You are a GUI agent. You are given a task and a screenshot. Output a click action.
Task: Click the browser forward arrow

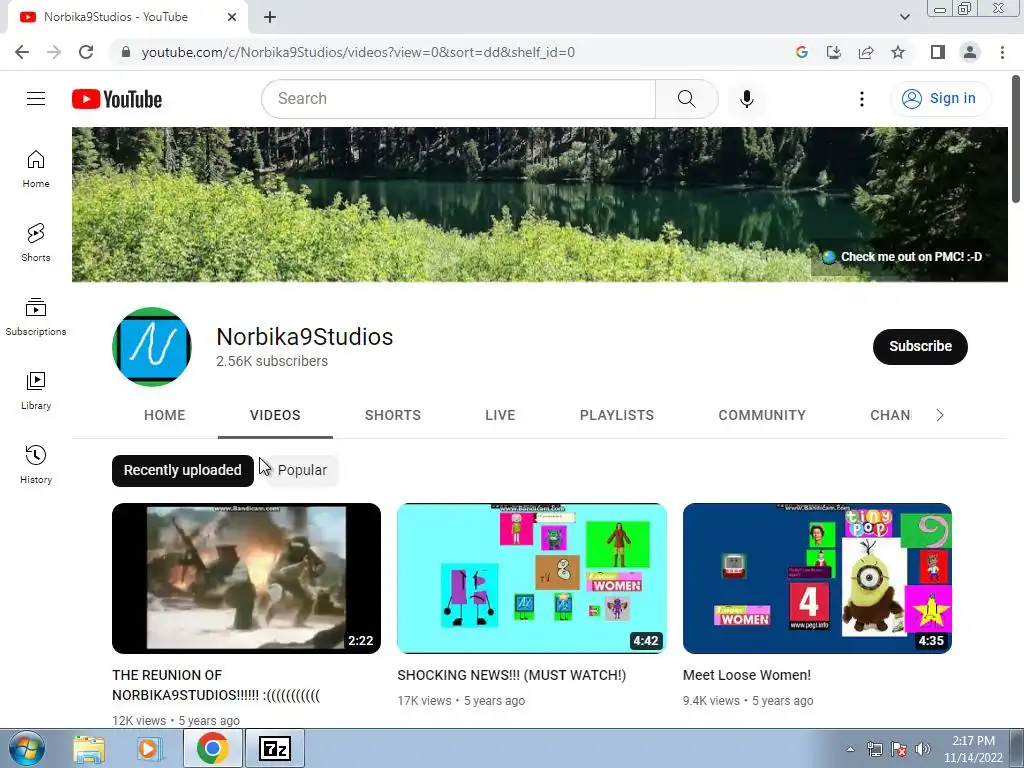click(x=54, y=52)
